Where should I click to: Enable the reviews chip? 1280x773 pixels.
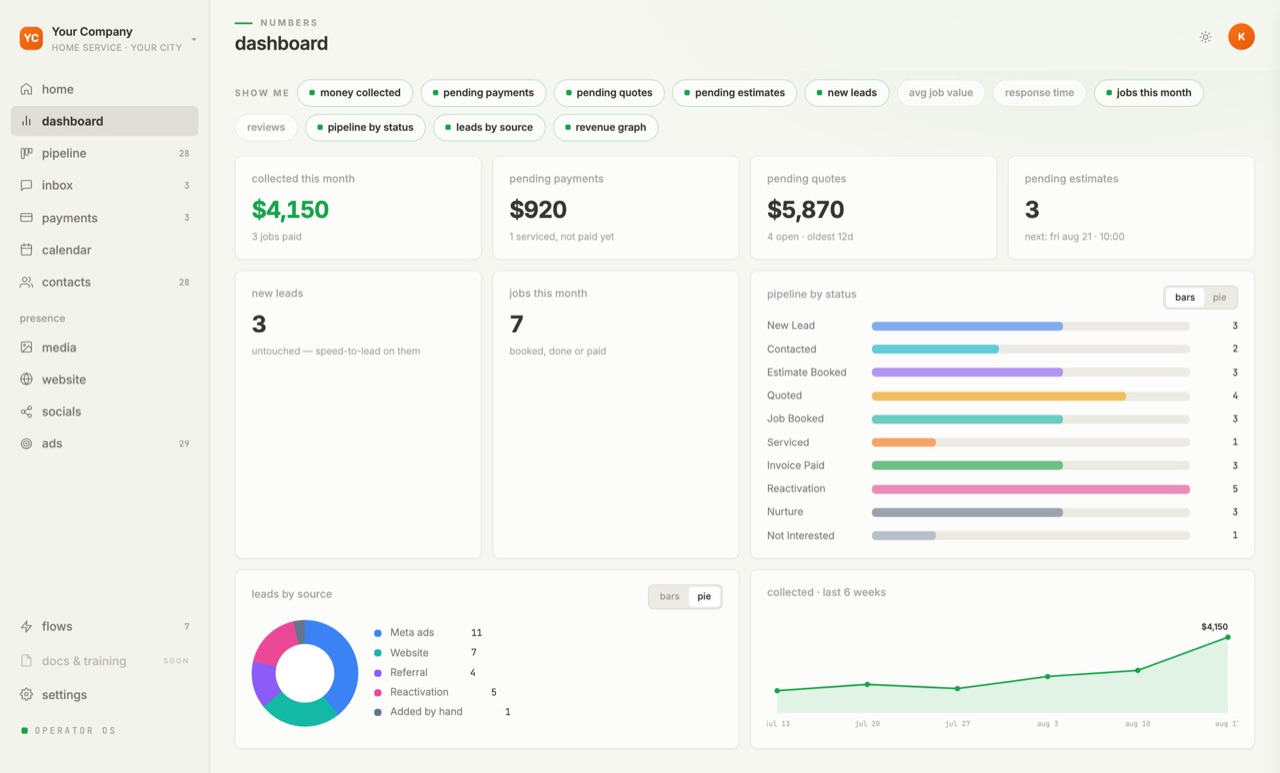[266, 127]
